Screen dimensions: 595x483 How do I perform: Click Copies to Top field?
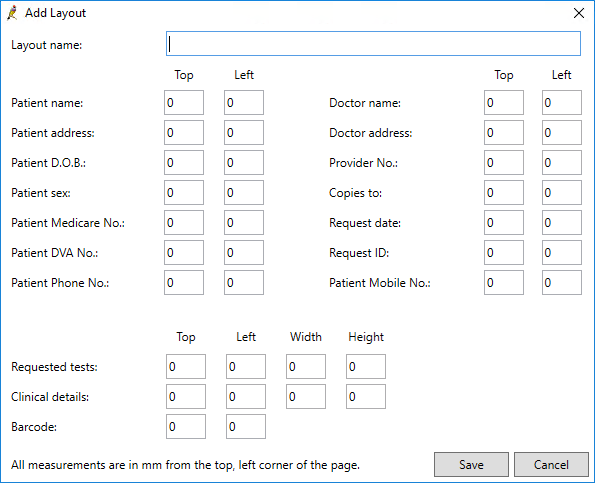click(x=504, y=192)
